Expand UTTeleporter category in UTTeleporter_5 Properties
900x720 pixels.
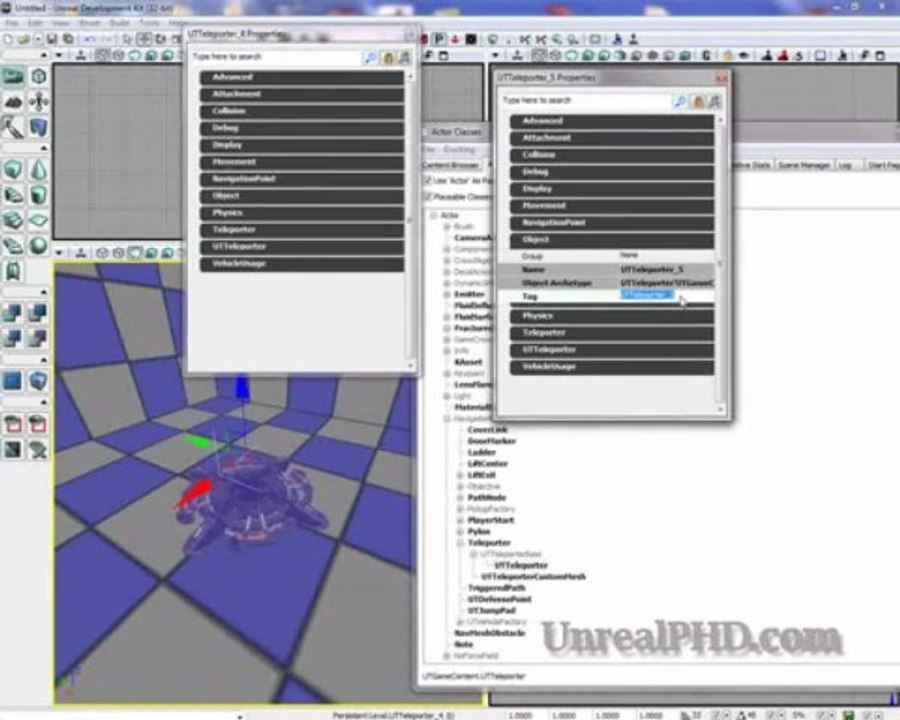[612, 350]
